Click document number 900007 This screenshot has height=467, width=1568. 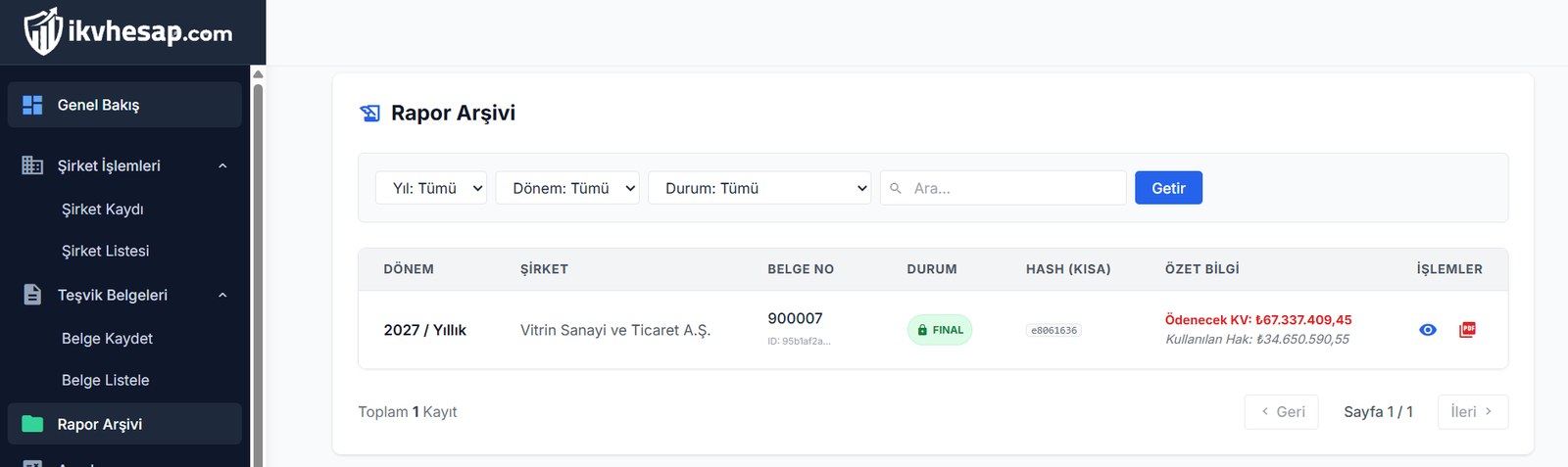coord(795,318)
